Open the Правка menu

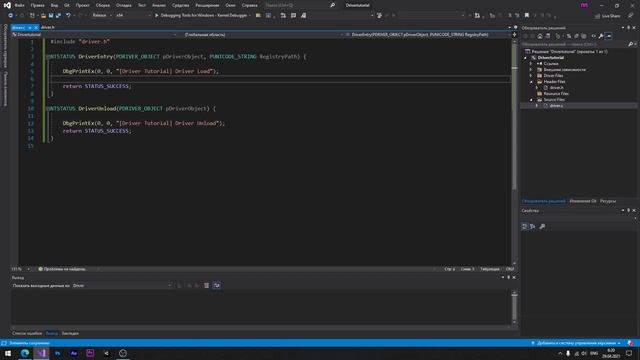click(38, 5)
